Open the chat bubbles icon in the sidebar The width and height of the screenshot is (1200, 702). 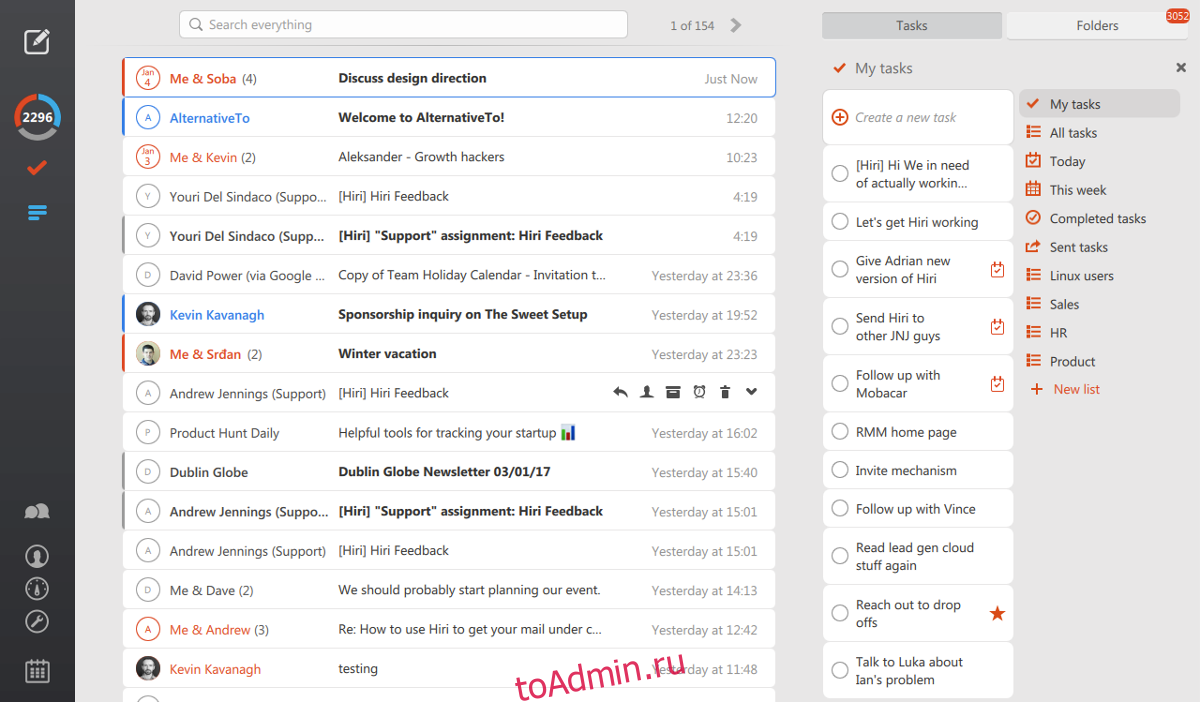37,512
